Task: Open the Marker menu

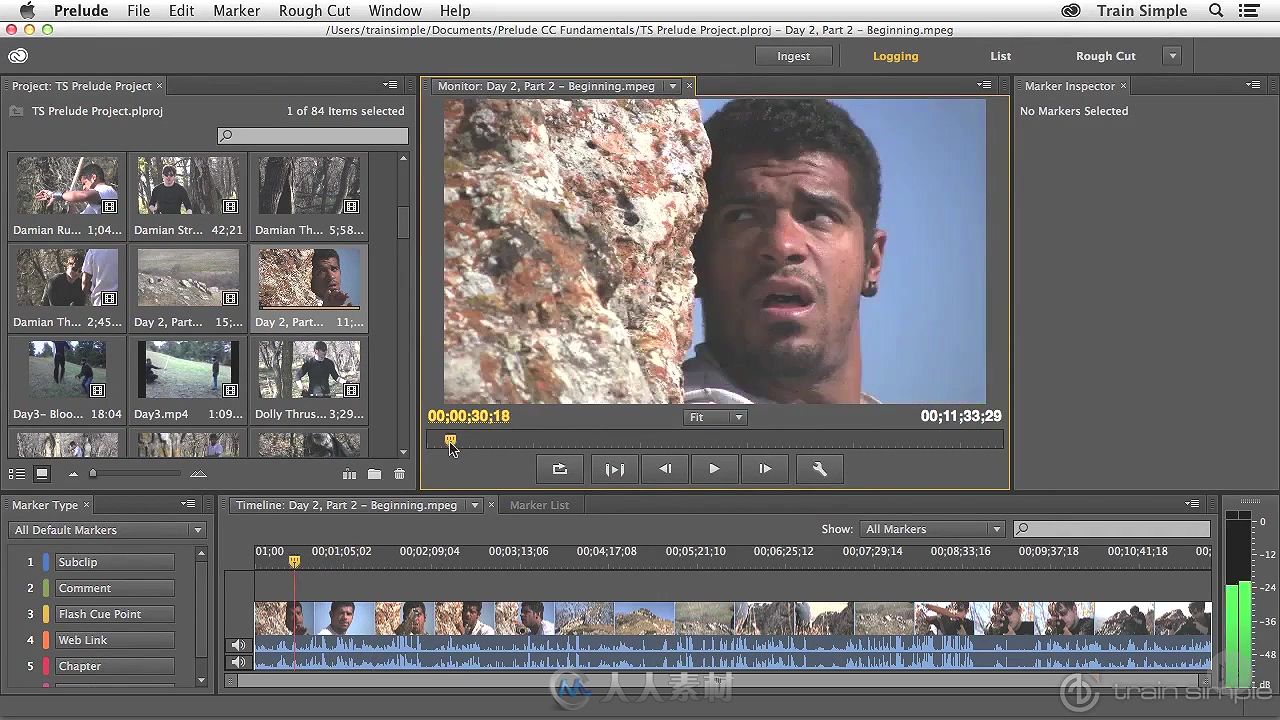Action: pos(236,11)
